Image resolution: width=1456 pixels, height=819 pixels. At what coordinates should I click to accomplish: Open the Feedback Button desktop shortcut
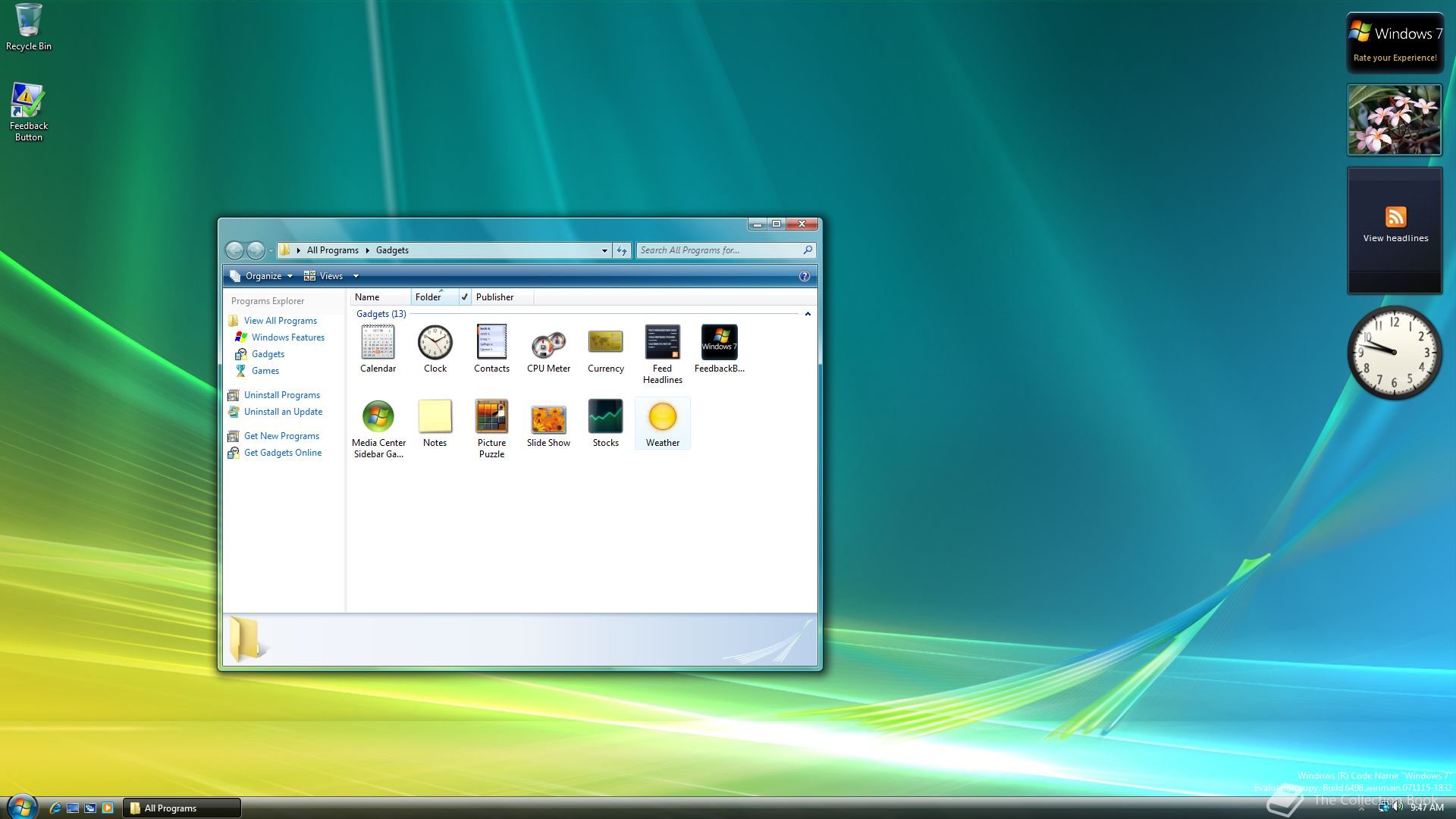[x=28, y=112]
